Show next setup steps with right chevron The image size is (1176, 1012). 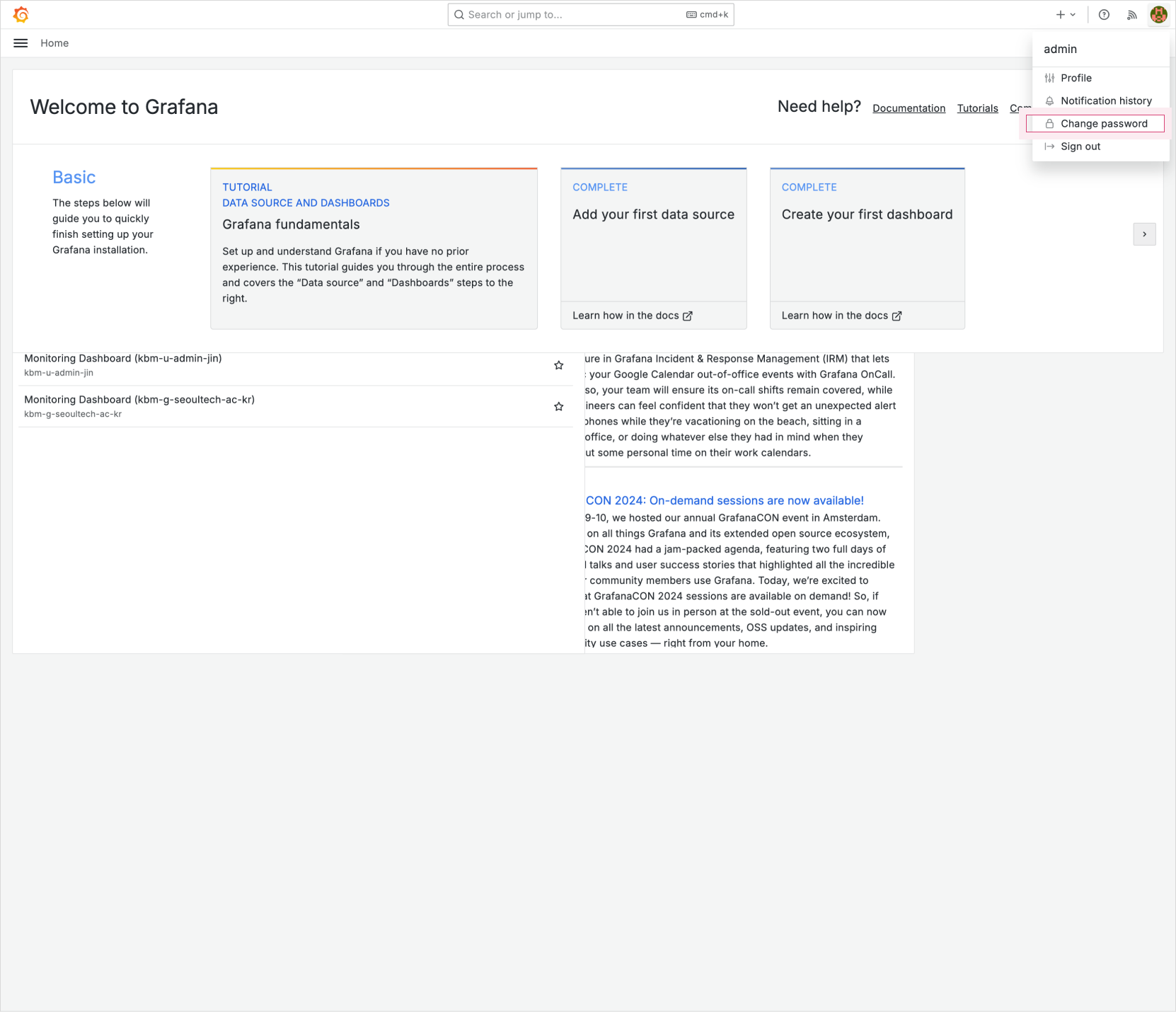[x=1144, y=234]
